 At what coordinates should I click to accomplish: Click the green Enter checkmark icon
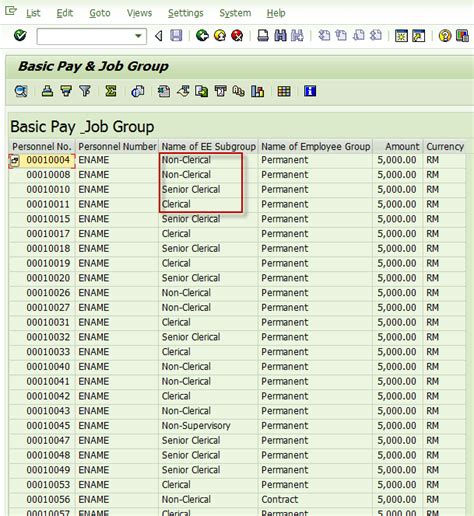20,35
